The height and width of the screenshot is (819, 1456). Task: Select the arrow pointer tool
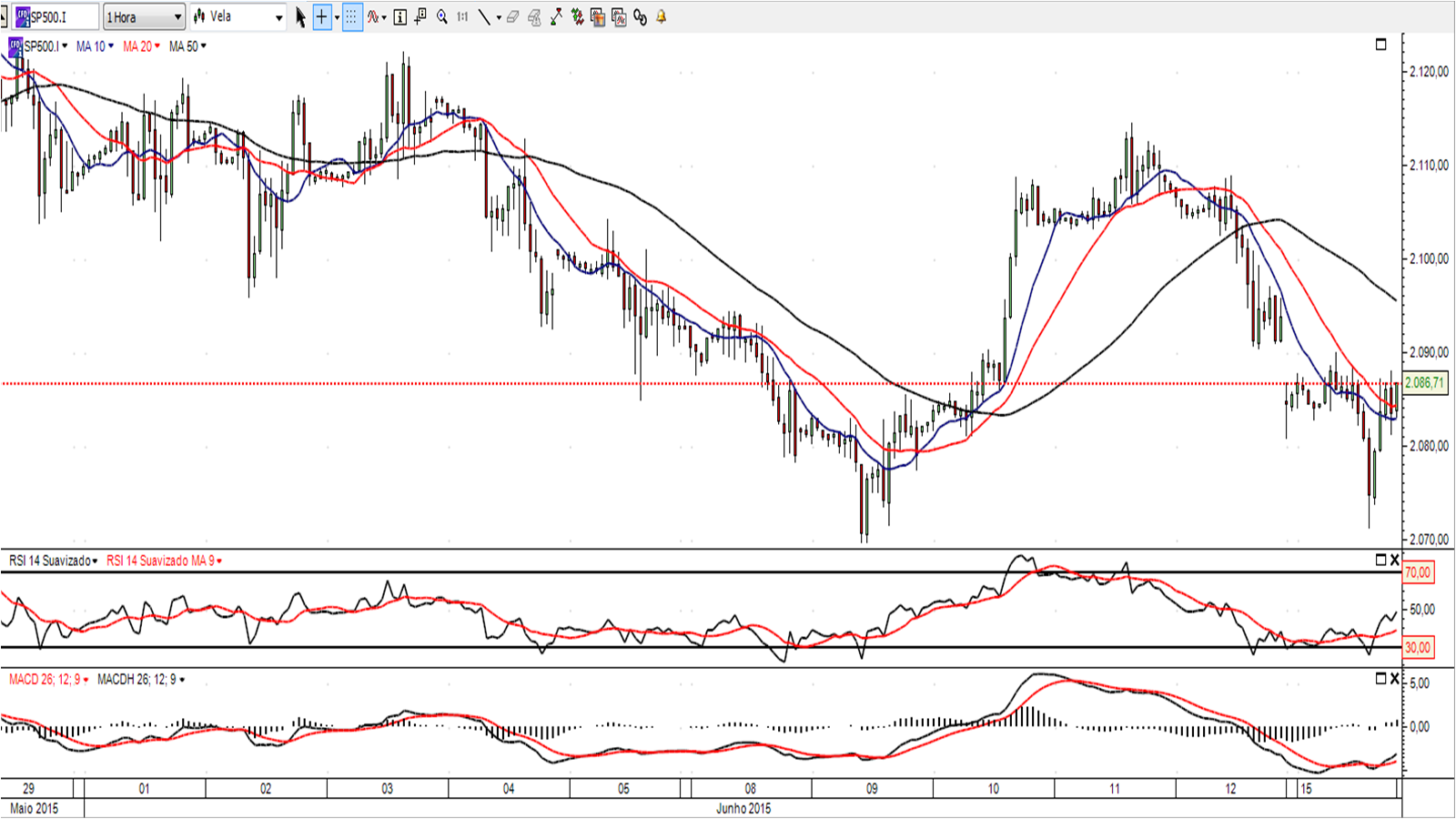[300, 17]
